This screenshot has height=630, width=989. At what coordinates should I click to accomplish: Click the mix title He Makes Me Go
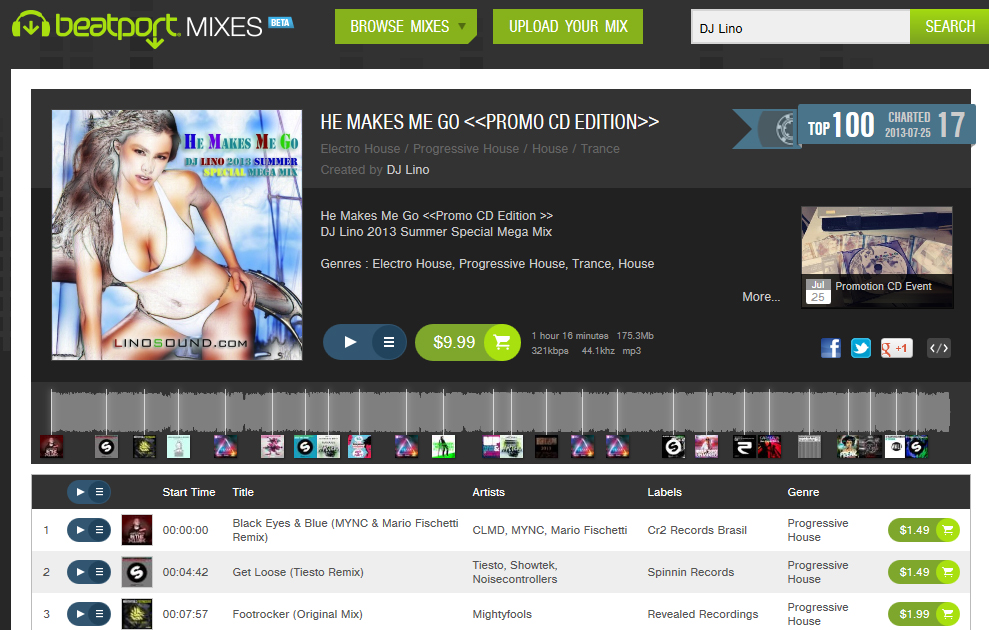tap(489, 122)
